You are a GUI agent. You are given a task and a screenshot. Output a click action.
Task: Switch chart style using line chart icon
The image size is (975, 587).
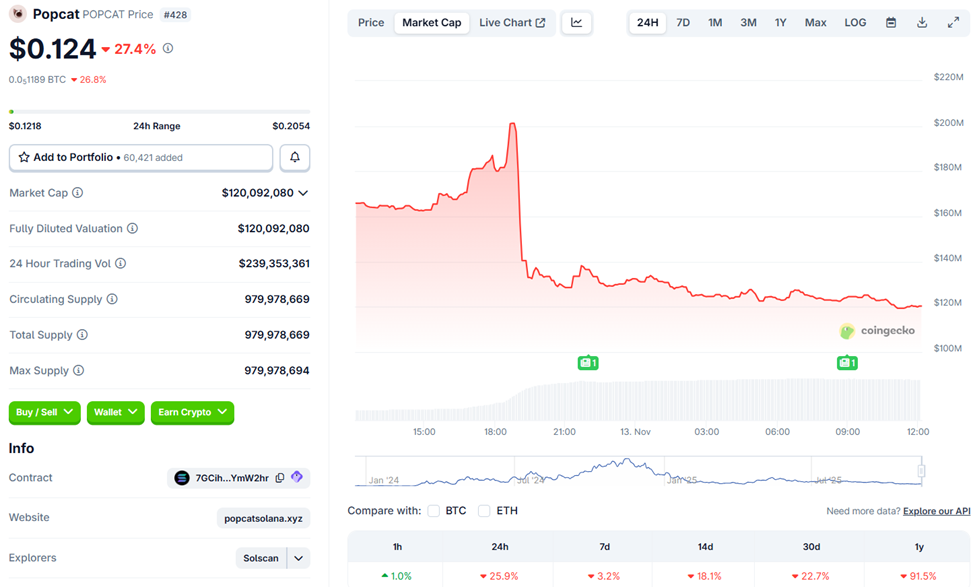click(x=576, y=22)
